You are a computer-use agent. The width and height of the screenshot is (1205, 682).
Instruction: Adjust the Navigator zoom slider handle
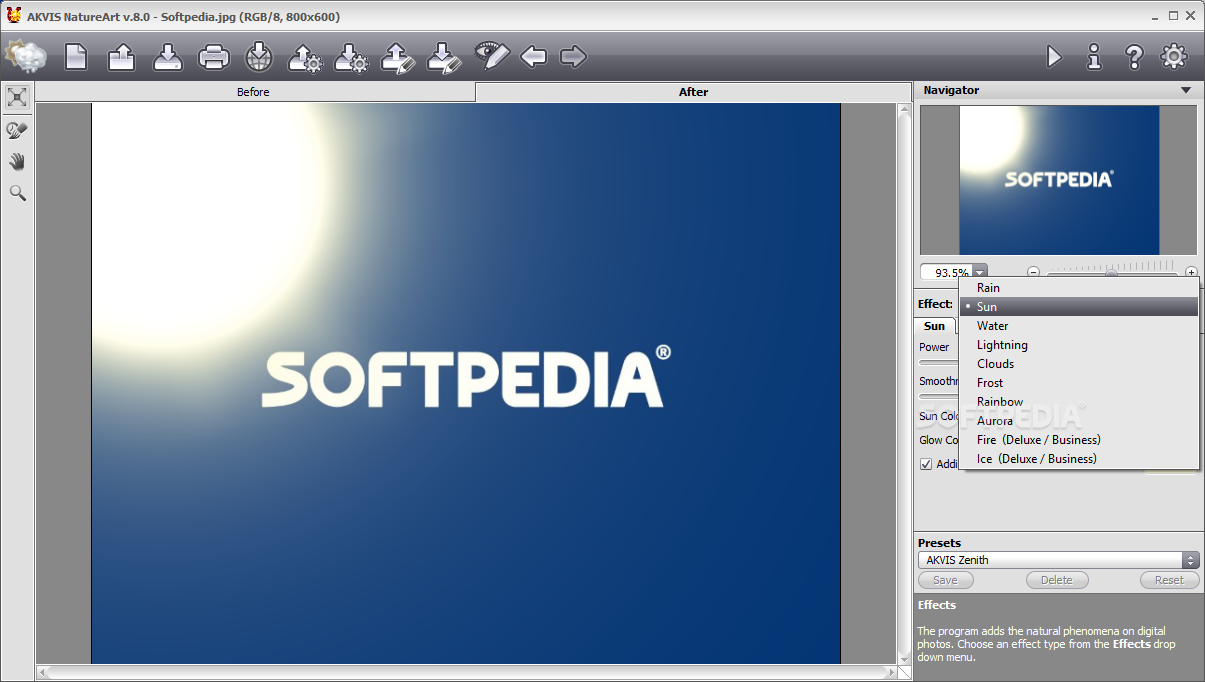pos(1111,272)
